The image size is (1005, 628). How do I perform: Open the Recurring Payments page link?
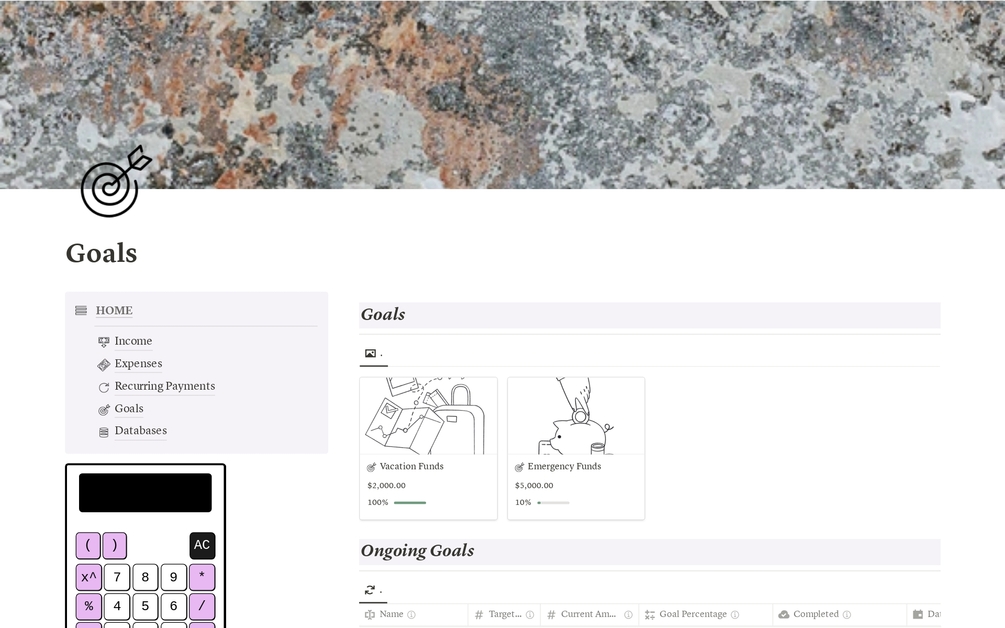point(165,386)
